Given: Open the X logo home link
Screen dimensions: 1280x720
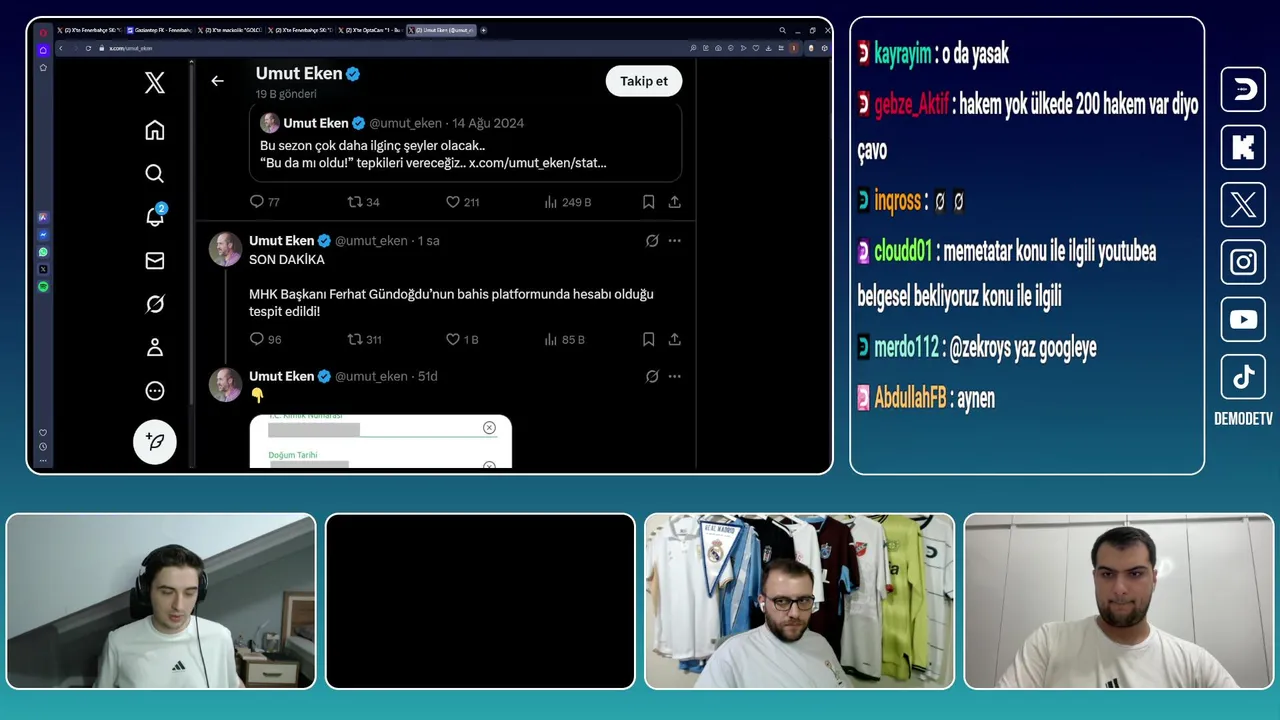Looking at the screenshot, I should click(154, 83).
